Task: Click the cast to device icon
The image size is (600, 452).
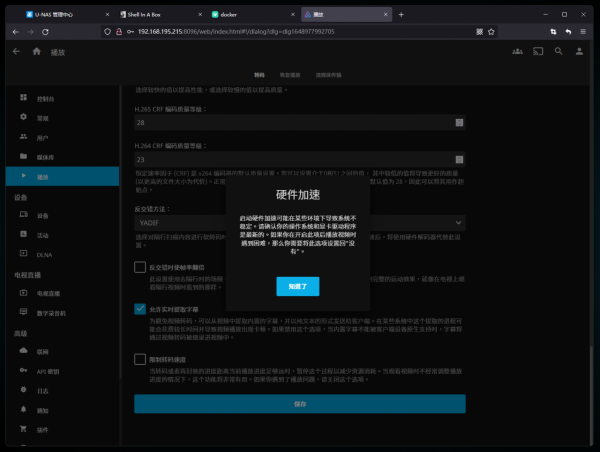Action: coord(538,51)
